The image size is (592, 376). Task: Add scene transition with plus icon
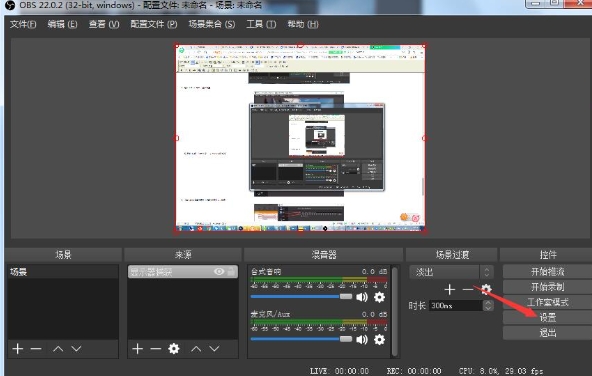point(450,290)
